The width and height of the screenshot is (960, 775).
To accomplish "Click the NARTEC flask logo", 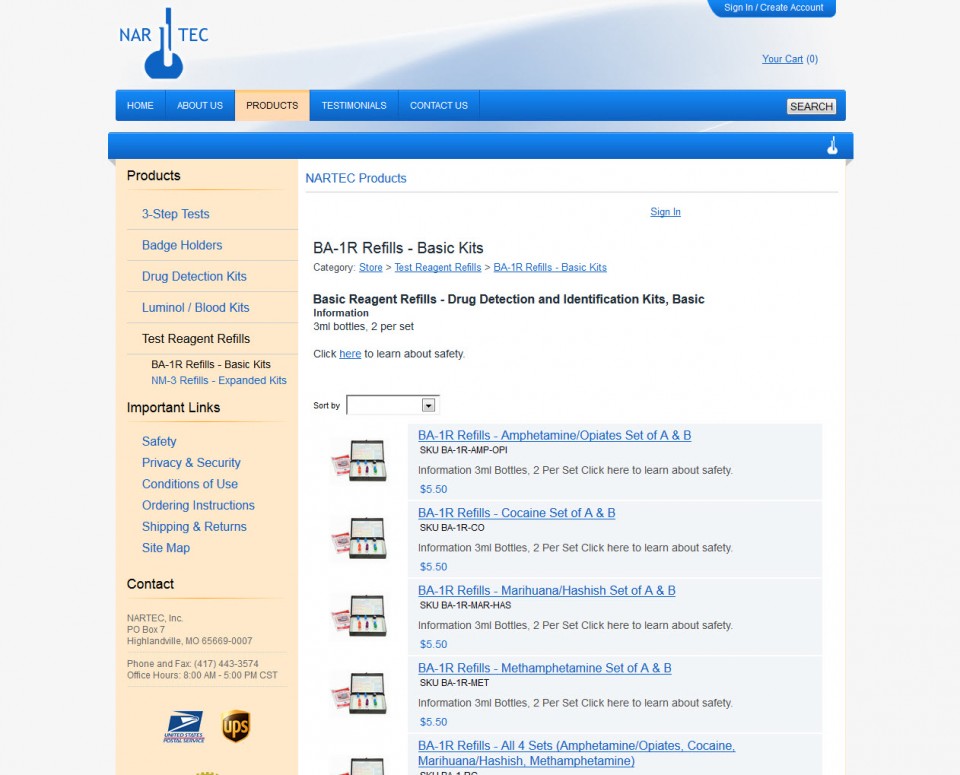I will [164, 43].
